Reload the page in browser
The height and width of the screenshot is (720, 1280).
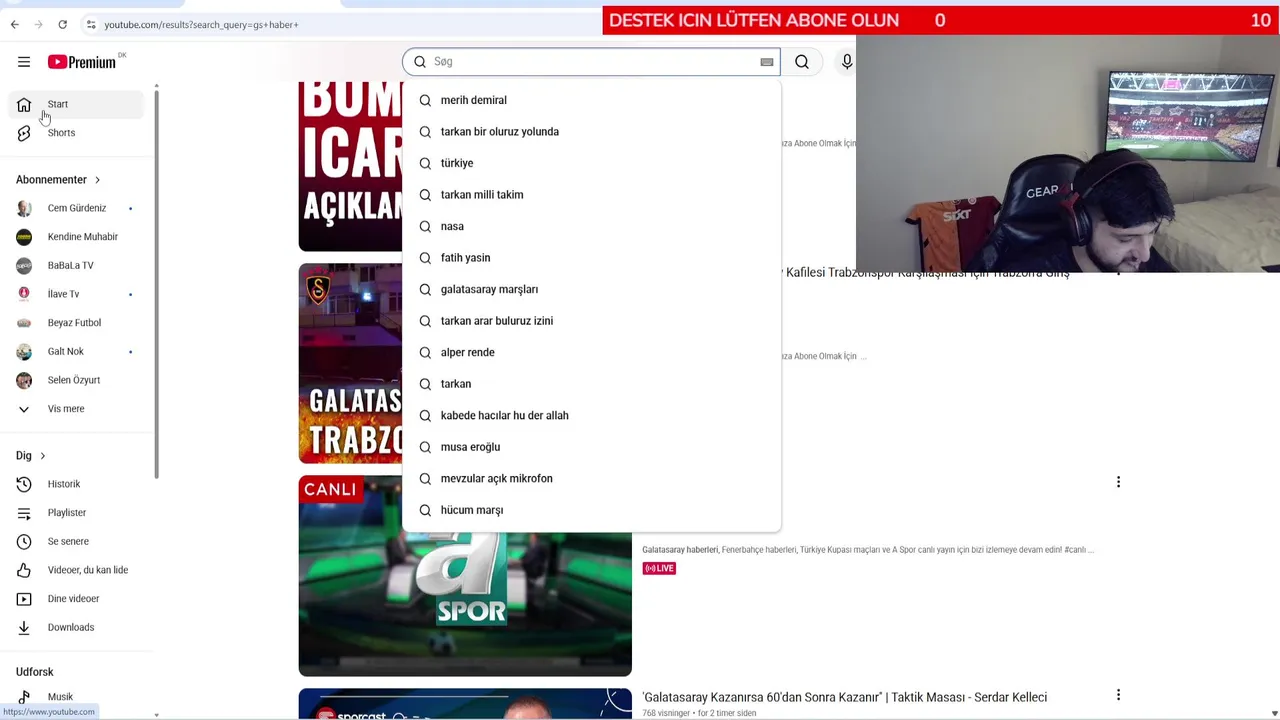pyautogui.click(x=62, y=24)
